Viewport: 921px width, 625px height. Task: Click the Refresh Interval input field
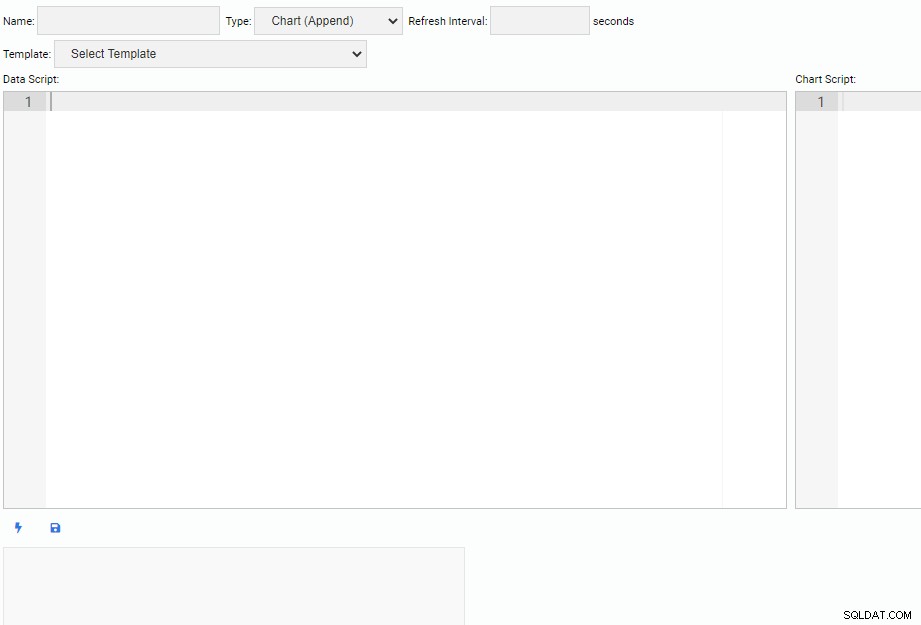(x=540, y=21)
